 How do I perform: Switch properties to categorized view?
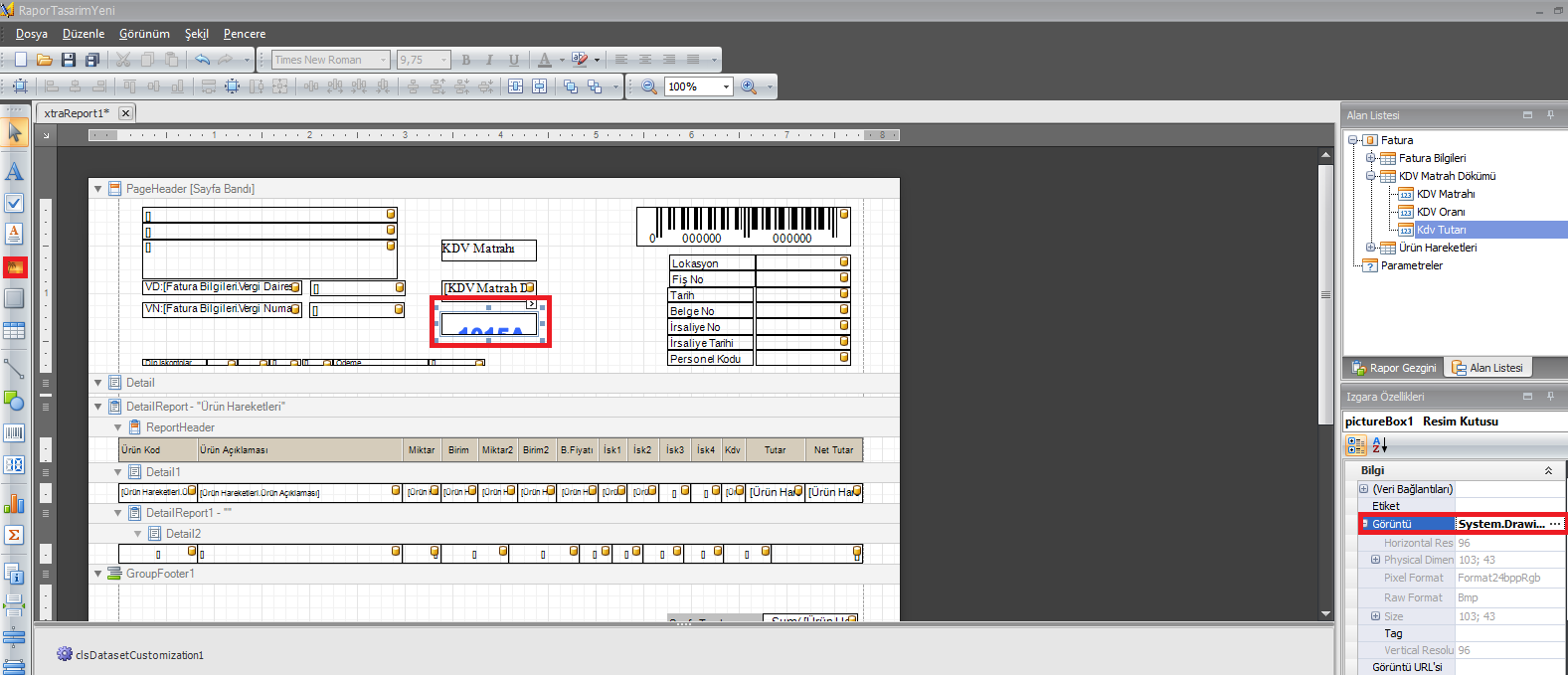[1356, 446]
